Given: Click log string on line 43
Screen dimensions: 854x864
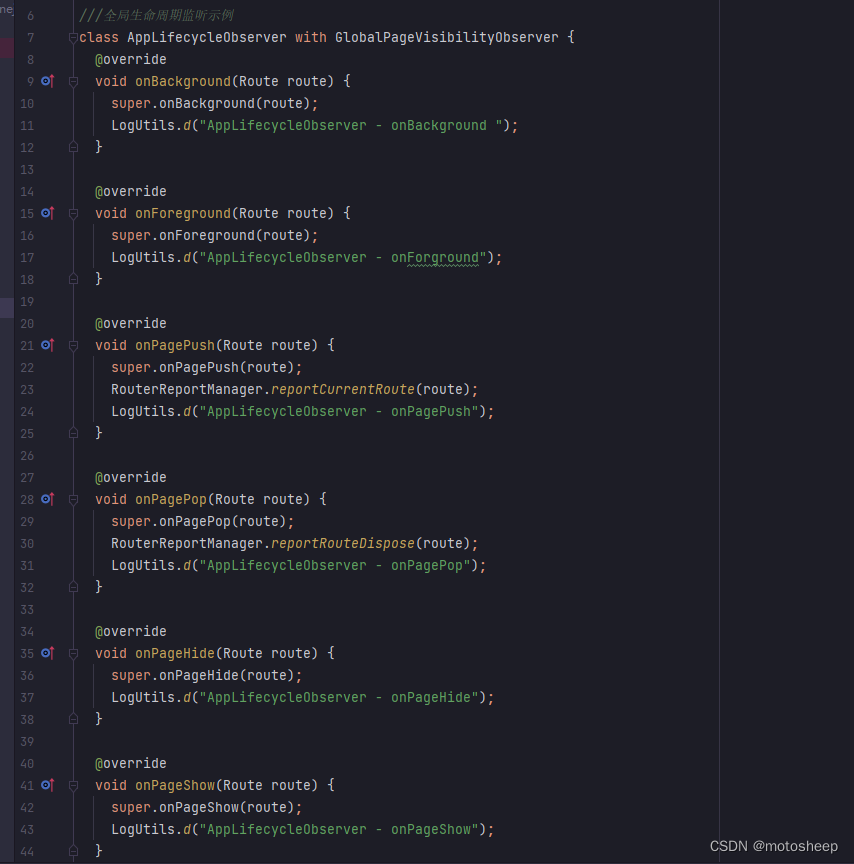Looking at the screenshot, I should click(x=339, y=829).
